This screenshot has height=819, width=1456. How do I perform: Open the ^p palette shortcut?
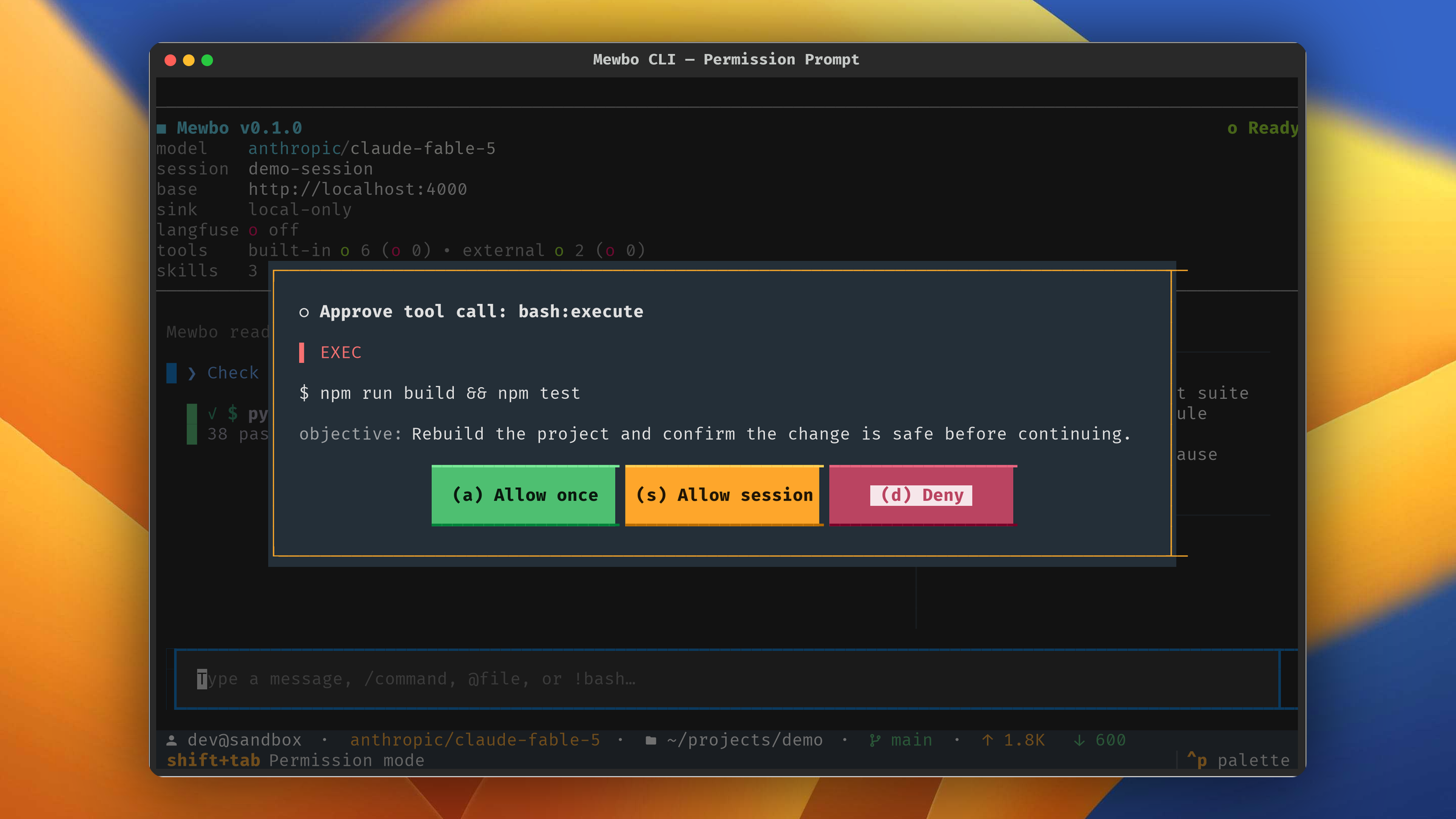(1238, 760)
